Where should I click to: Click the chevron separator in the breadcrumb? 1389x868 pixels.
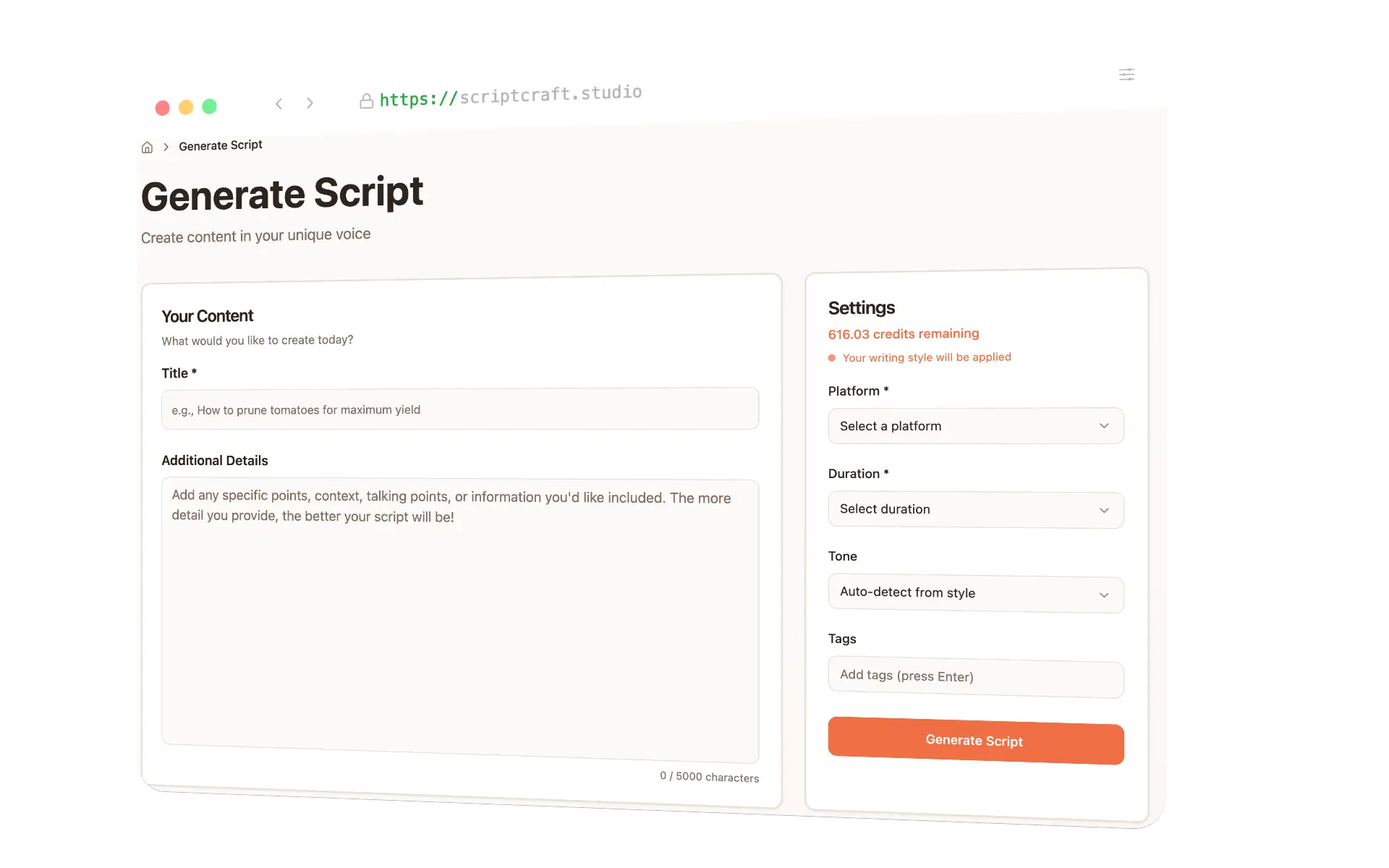(x=166, y=146)
